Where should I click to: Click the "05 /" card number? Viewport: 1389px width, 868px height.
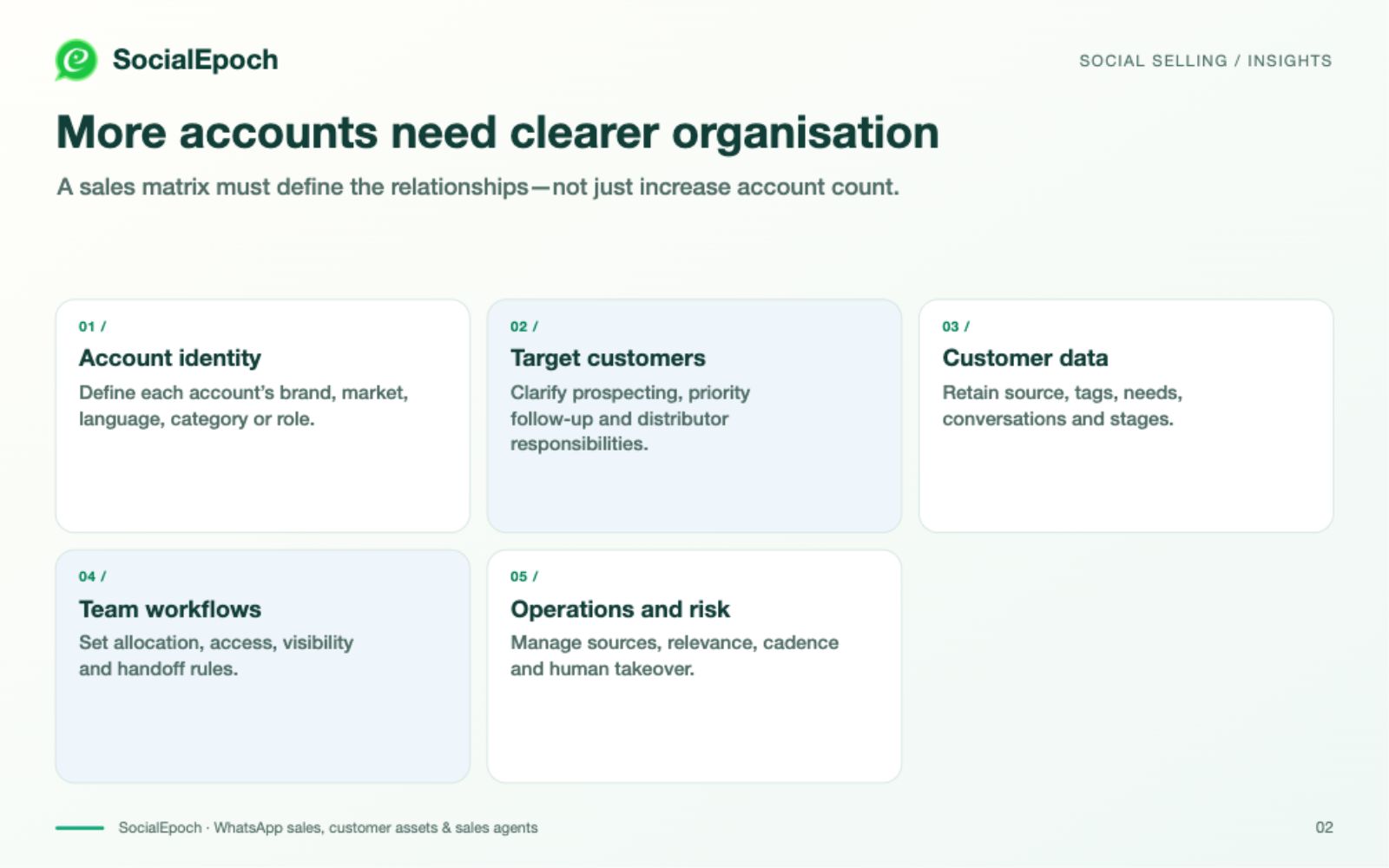524,576
